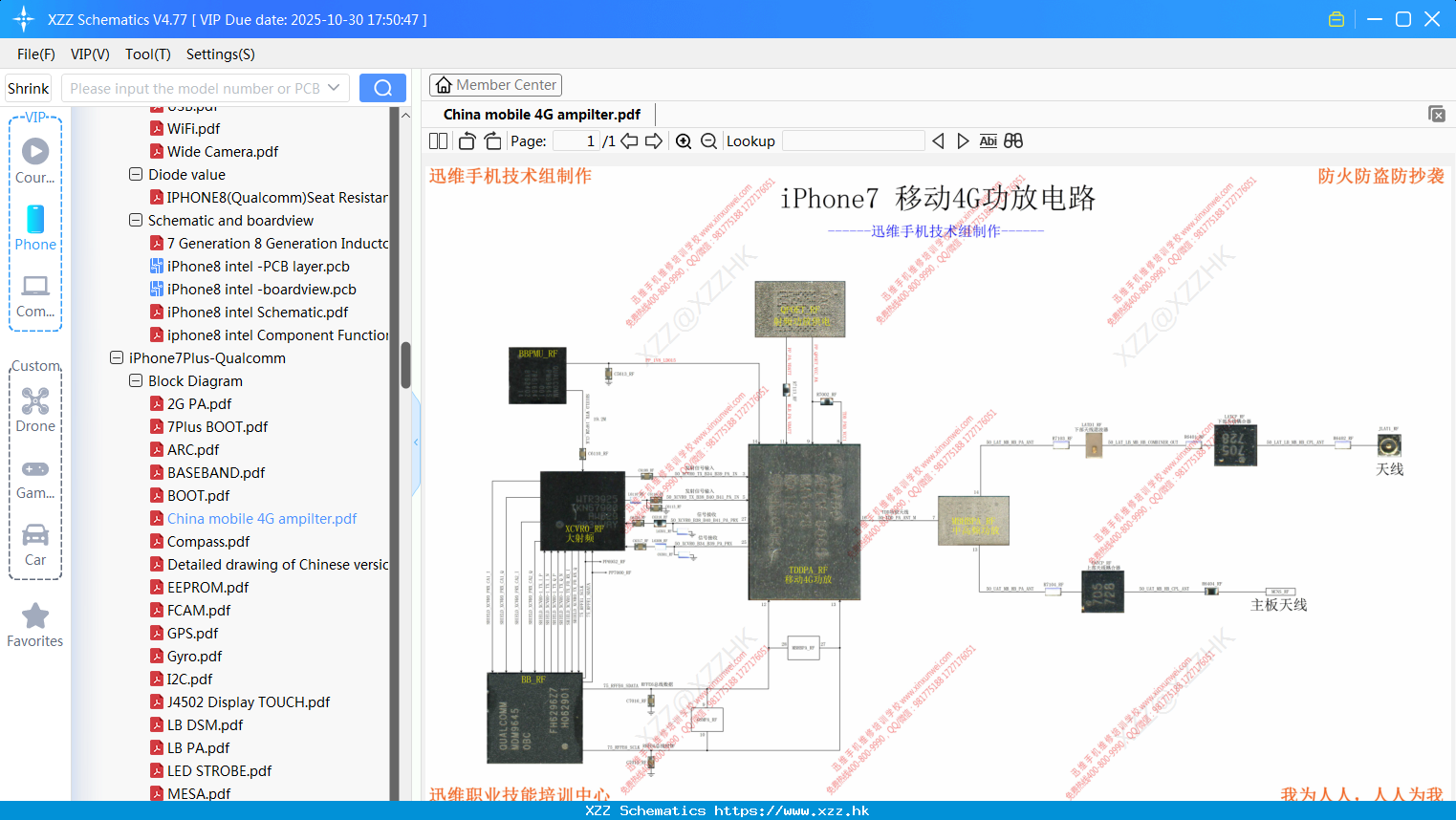Select China mobile 4G ampilter.pdf tab
Image resolution: width=1456 pixels, height=820 pixels.
542,115
